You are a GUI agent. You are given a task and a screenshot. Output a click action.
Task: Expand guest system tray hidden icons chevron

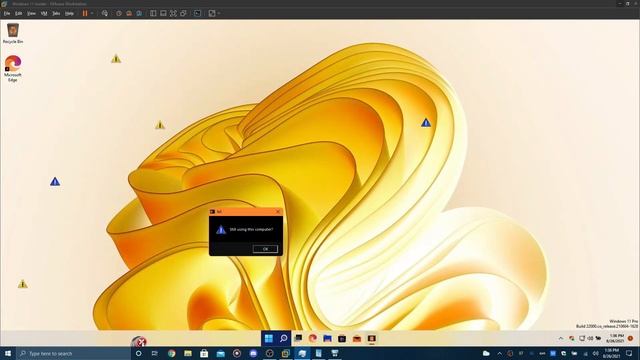tap(561, 338)
